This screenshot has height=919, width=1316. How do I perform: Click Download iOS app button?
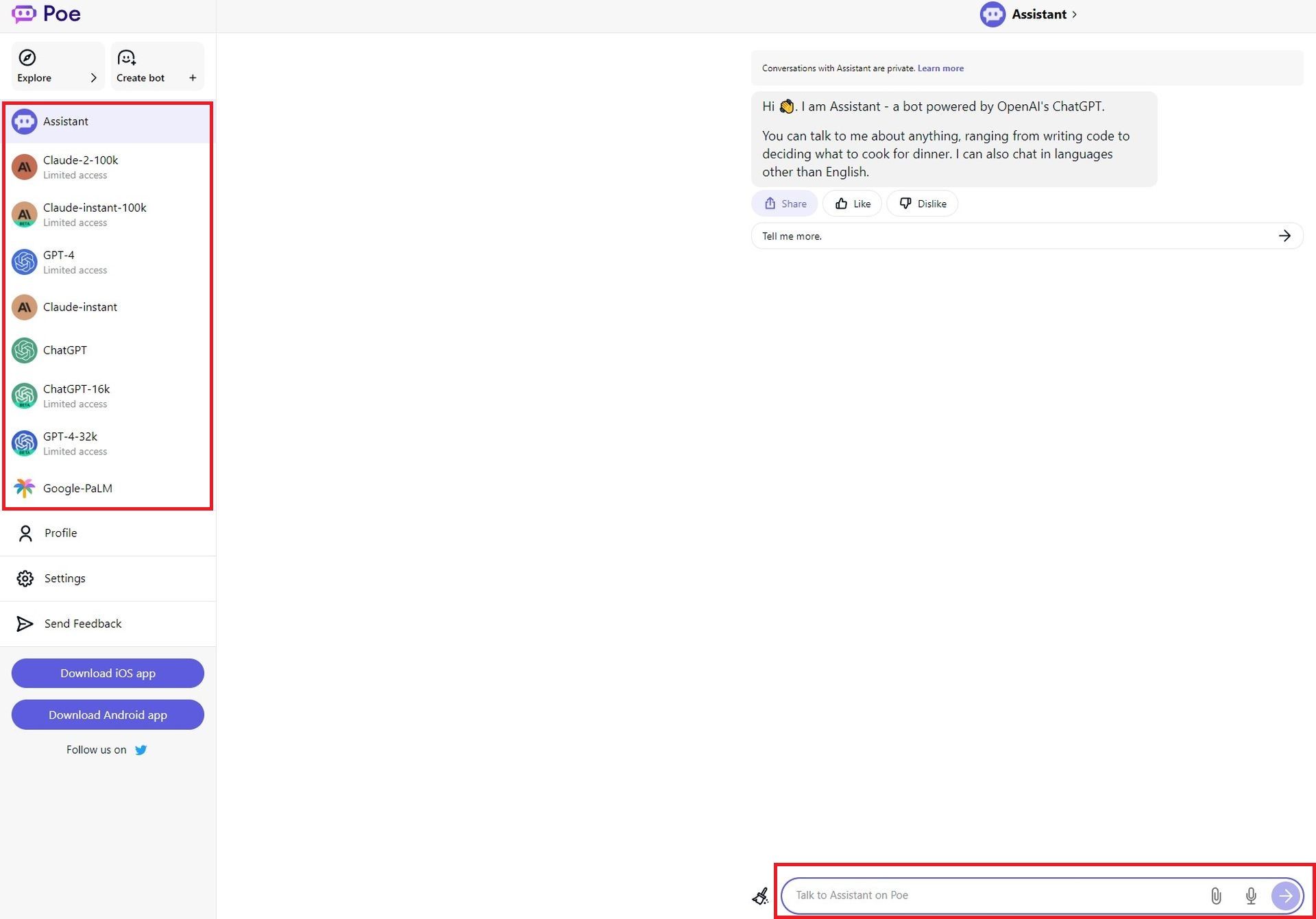click(x=108, y=673)
